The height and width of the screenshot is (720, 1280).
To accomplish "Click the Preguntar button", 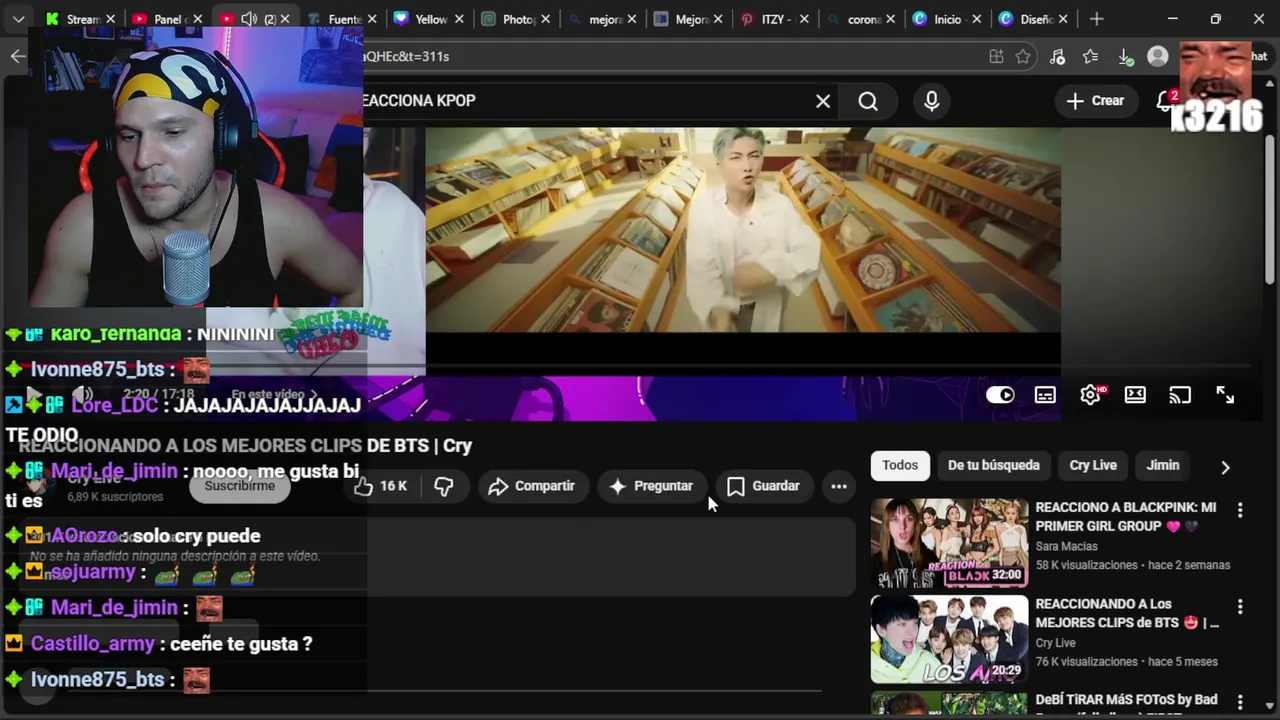I will [651, 486].
